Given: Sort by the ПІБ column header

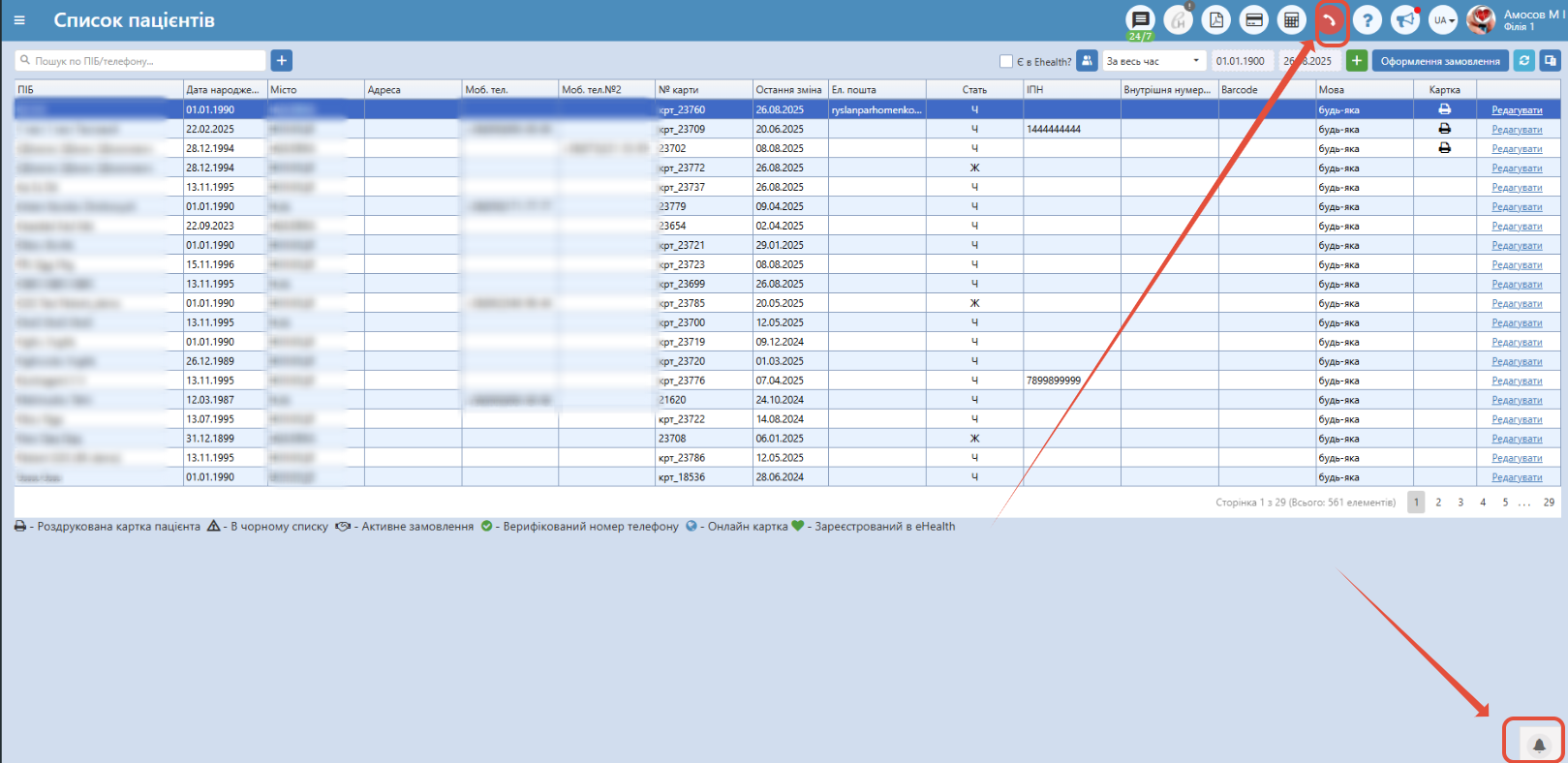Looking at the screenshot, I should [99, 89].
